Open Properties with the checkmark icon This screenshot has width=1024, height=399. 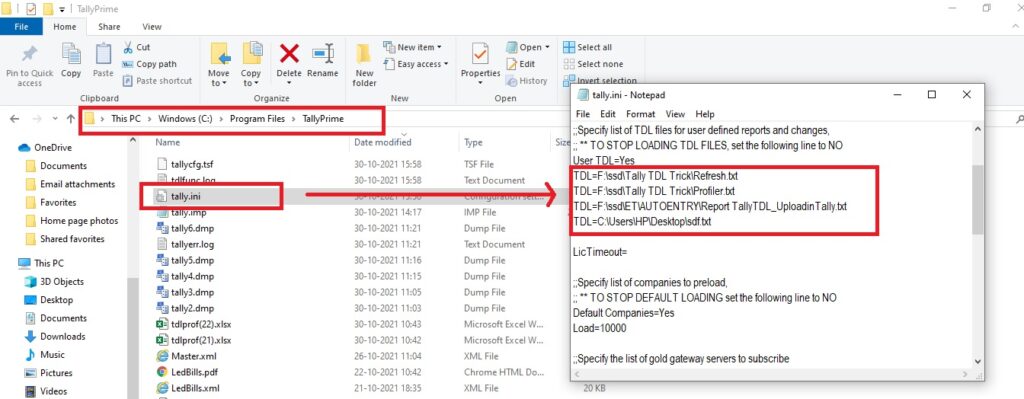(x=480, y=55)
